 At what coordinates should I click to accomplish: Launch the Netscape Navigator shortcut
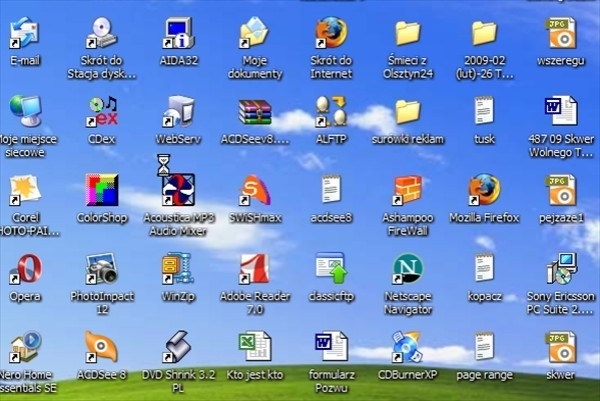pos(408,269)
